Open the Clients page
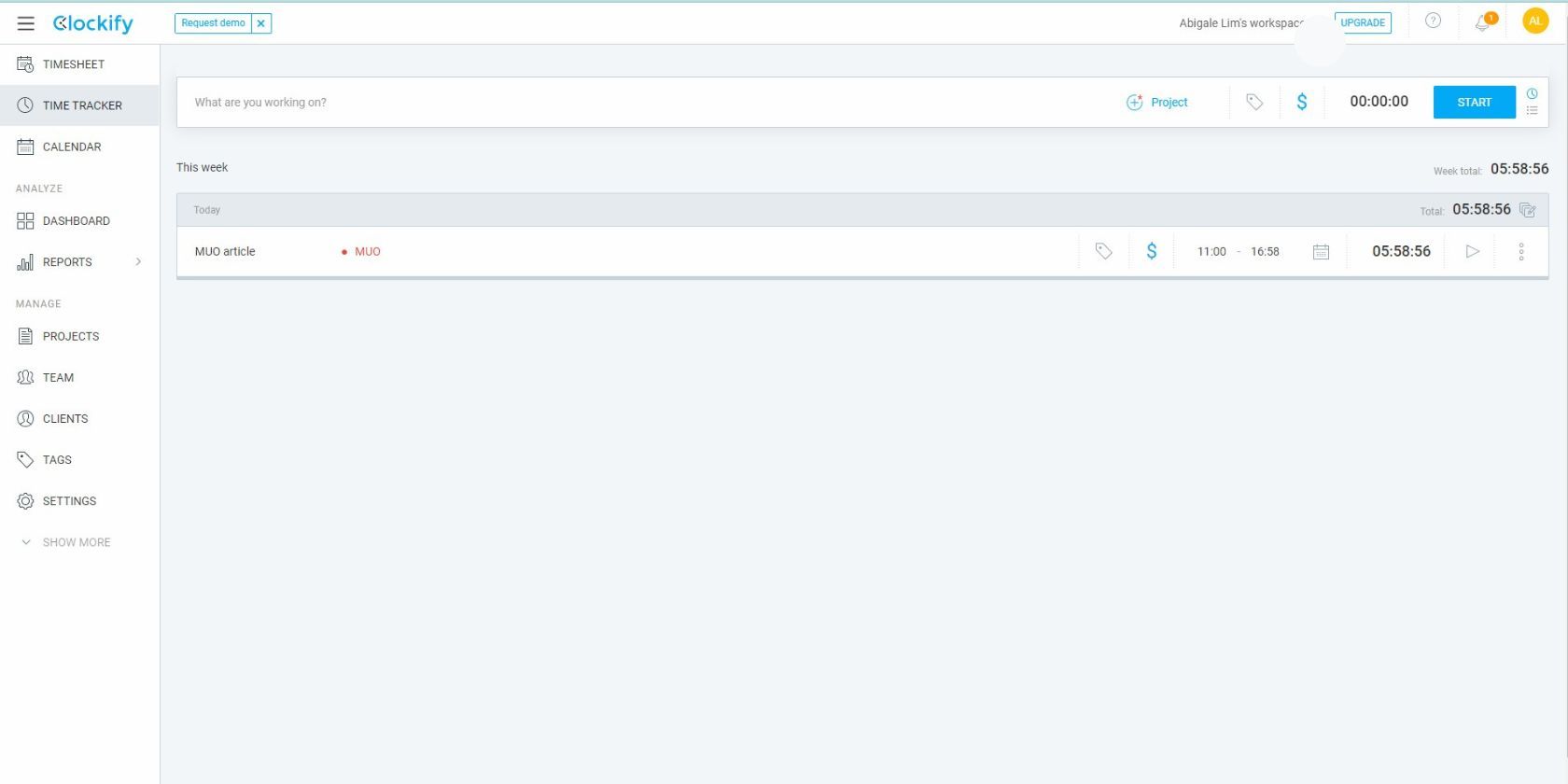 coord(79,418)
